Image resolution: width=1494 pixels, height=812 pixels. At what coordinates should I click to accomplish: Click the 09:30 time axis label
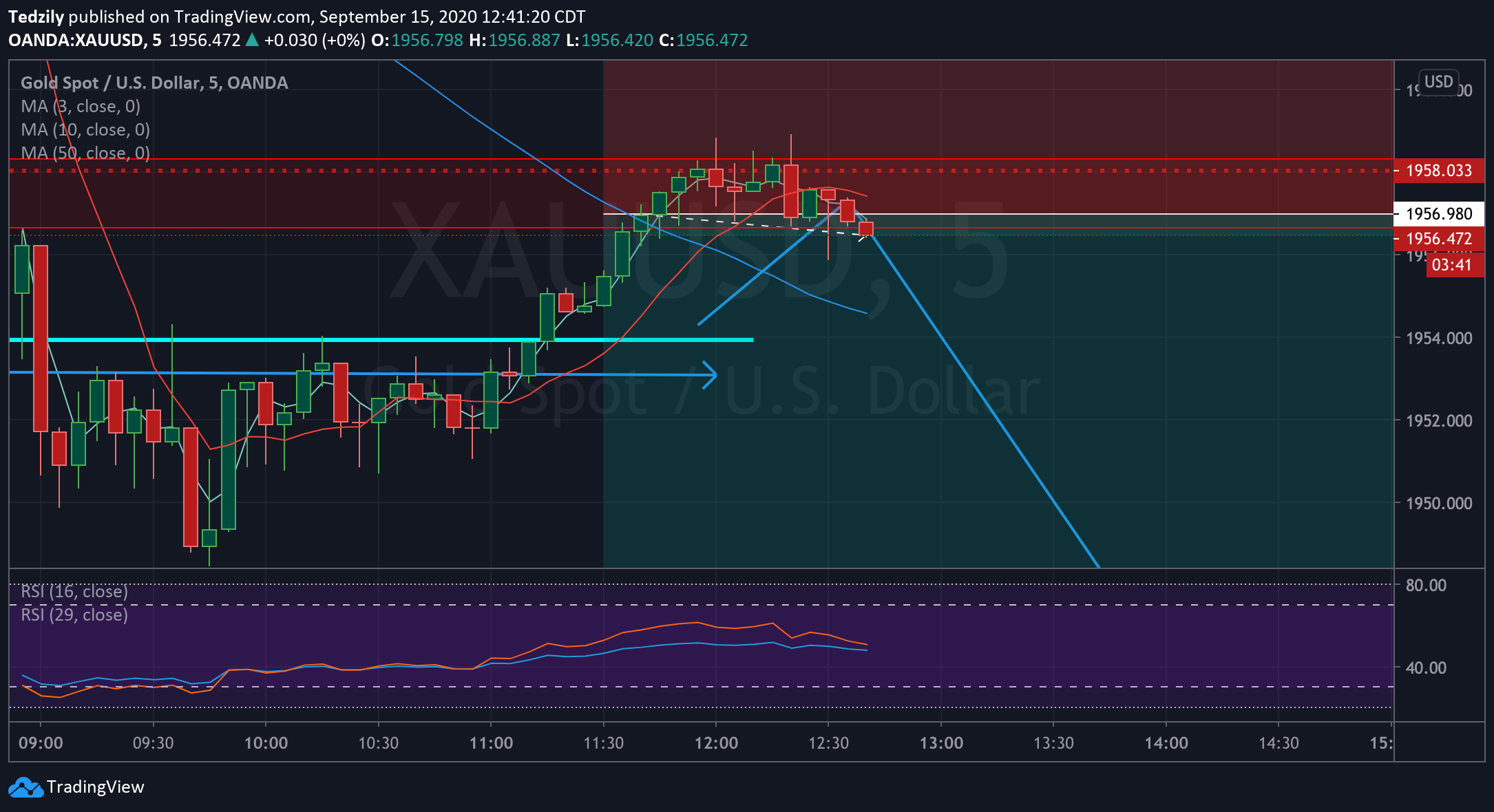153,743
